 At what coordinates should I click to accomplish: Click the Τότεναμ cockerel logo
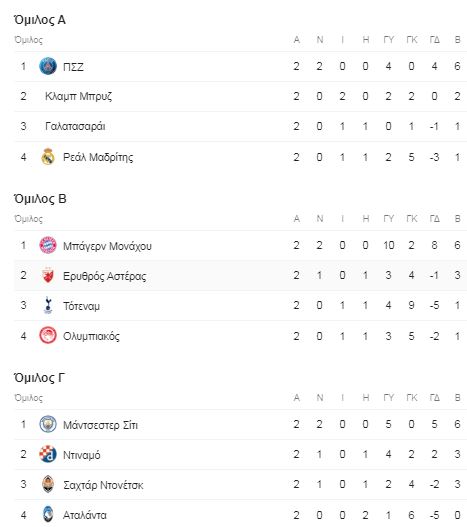click(48, 306)
